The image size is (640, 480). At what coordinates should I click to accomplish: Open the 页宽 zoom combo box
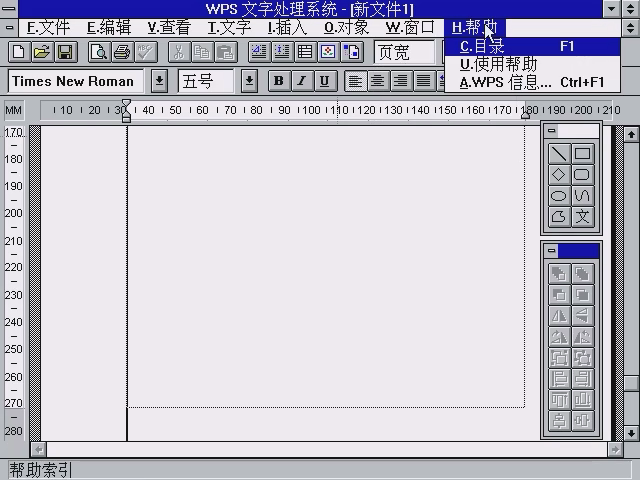(x=405, y=52)
